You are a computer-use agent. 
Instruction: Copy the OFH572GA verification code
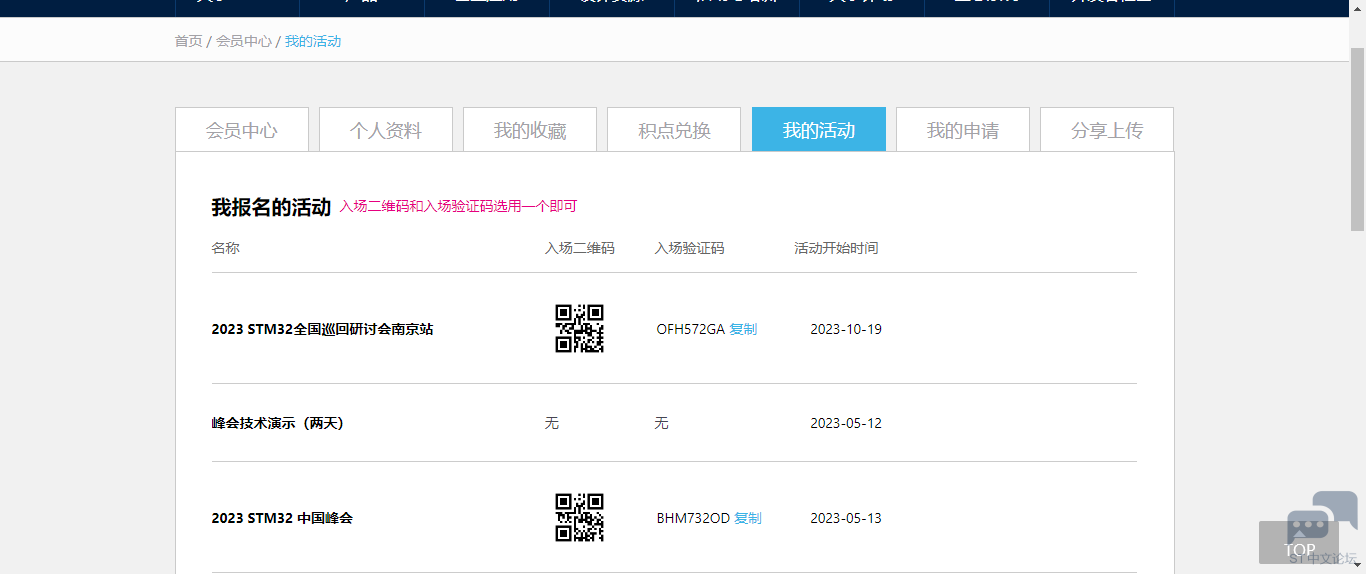click(743, 329)
